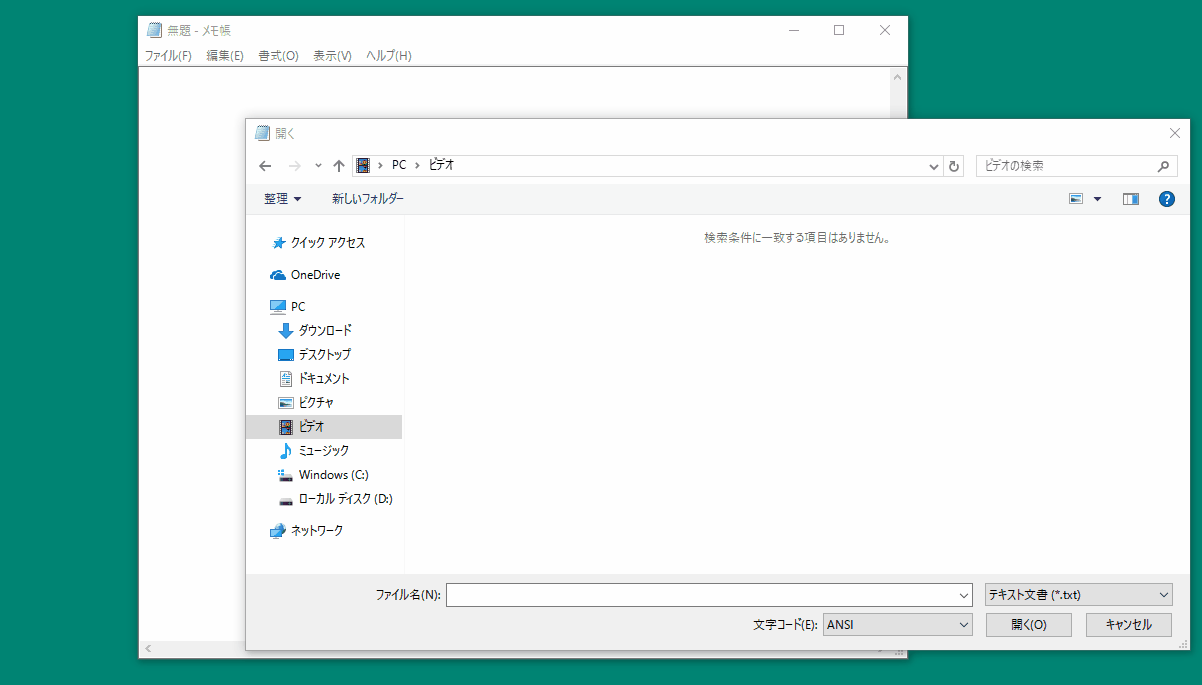Open the 整理 menu
Screen dimensions: 1202x685
point(282,199)
